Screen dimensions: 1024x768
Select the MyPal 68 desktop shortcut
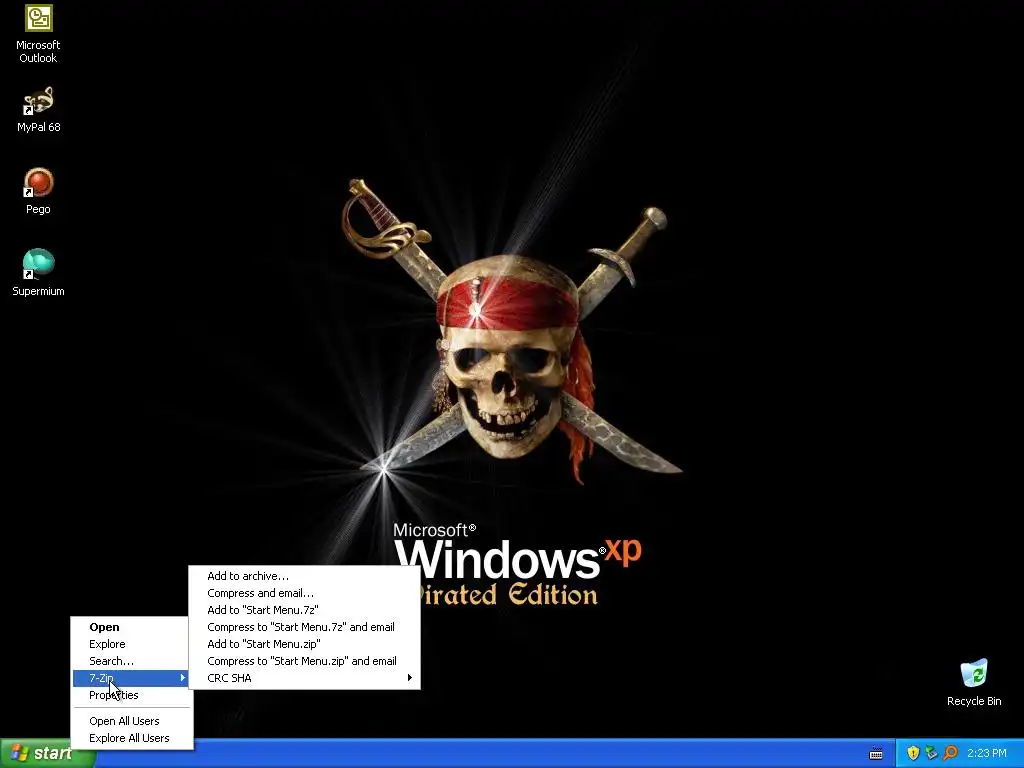pyautogui.click(x=38, y=110)
